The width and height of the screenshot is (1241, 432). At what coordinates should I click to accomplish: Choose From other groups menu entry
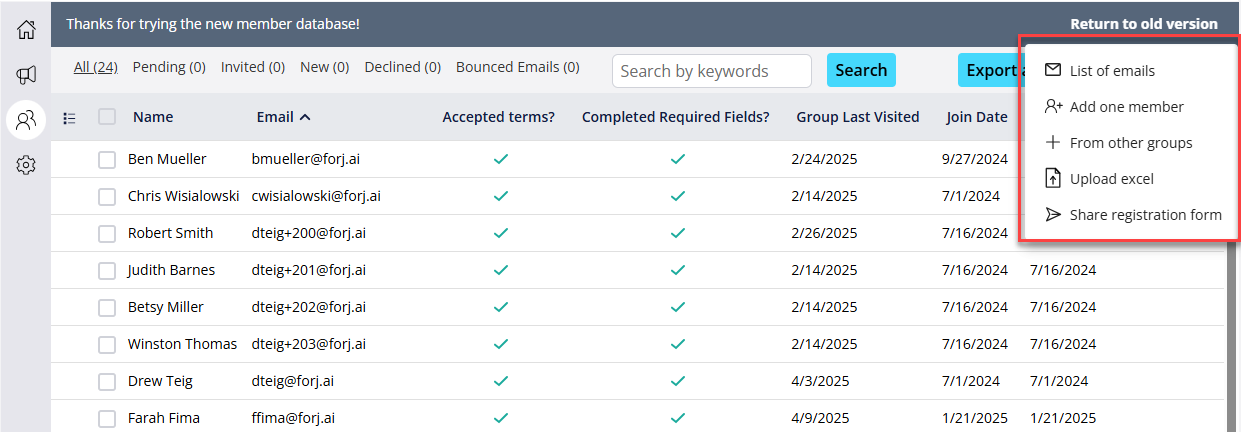(1130, 142)
